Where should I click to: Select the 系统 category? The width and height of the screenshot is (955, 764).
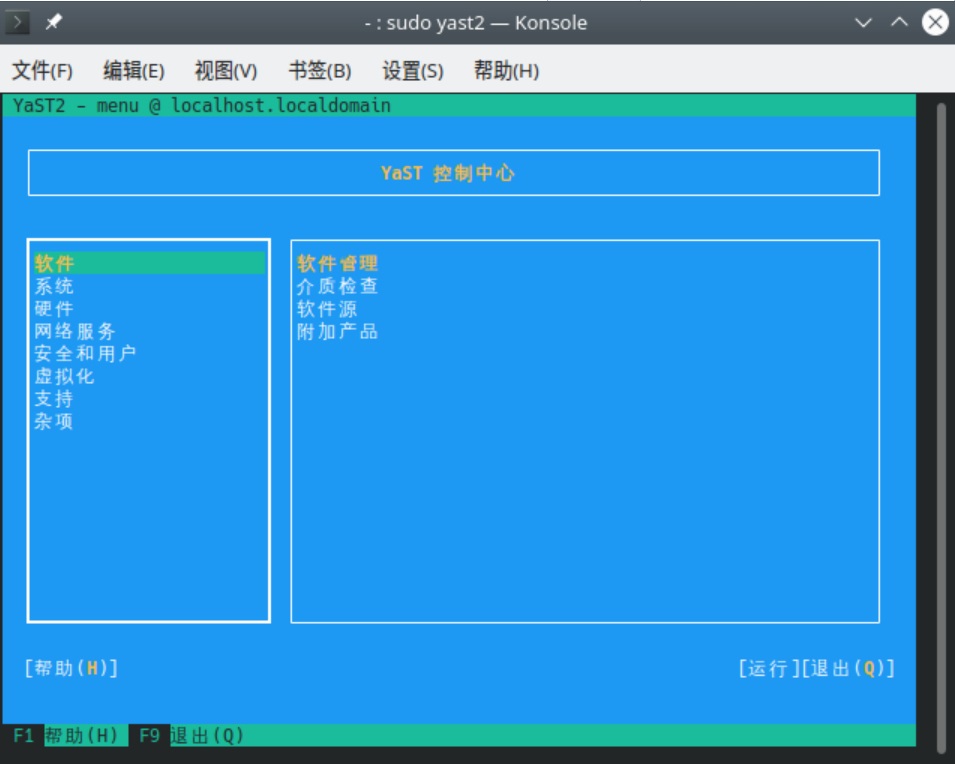(54, 286)
